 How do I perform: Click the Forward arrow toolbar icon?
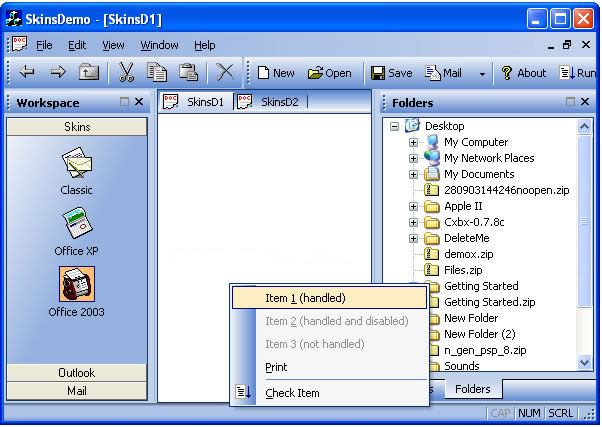58,72
